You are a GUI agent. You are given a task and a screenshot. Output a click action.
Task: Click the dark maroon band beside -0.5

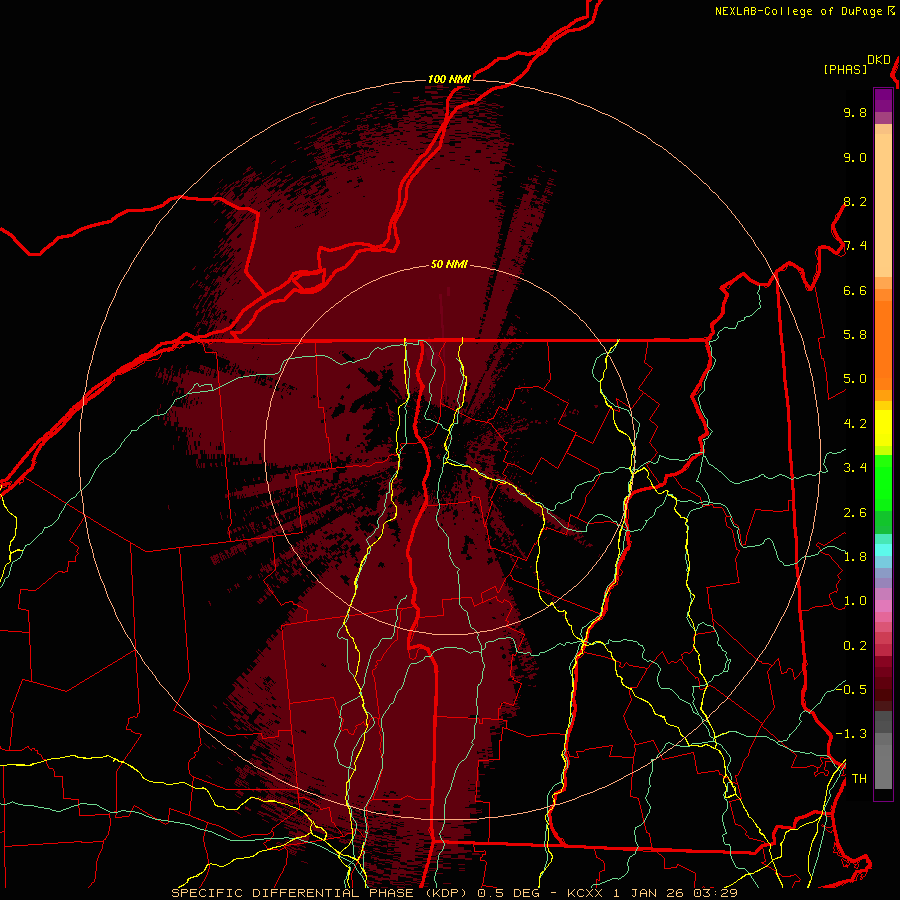click(883, 689)
